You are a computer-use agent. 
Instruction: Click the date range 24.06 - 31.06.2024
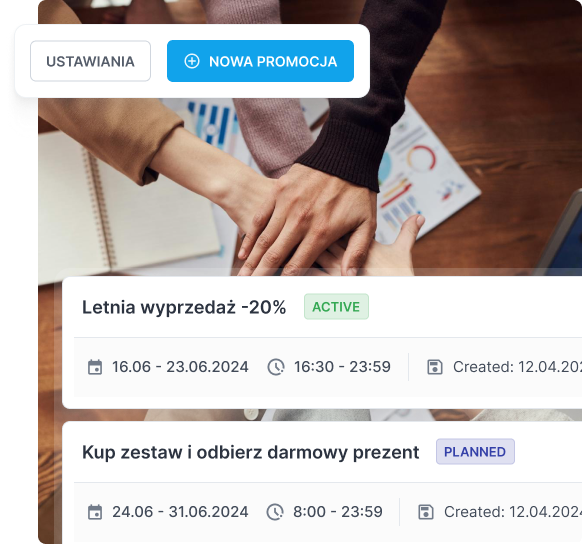click(x=180, y=512)
